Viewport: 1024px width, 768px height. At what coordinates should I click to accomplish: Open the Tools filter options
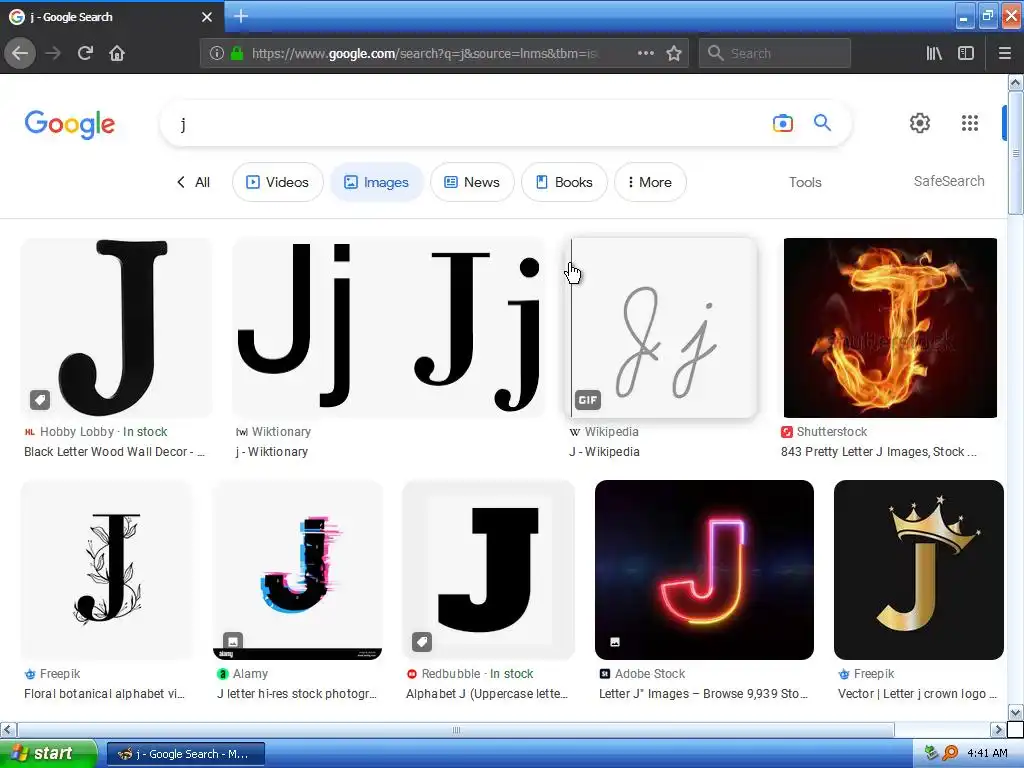pyautogui.click(x=805, y=182)
